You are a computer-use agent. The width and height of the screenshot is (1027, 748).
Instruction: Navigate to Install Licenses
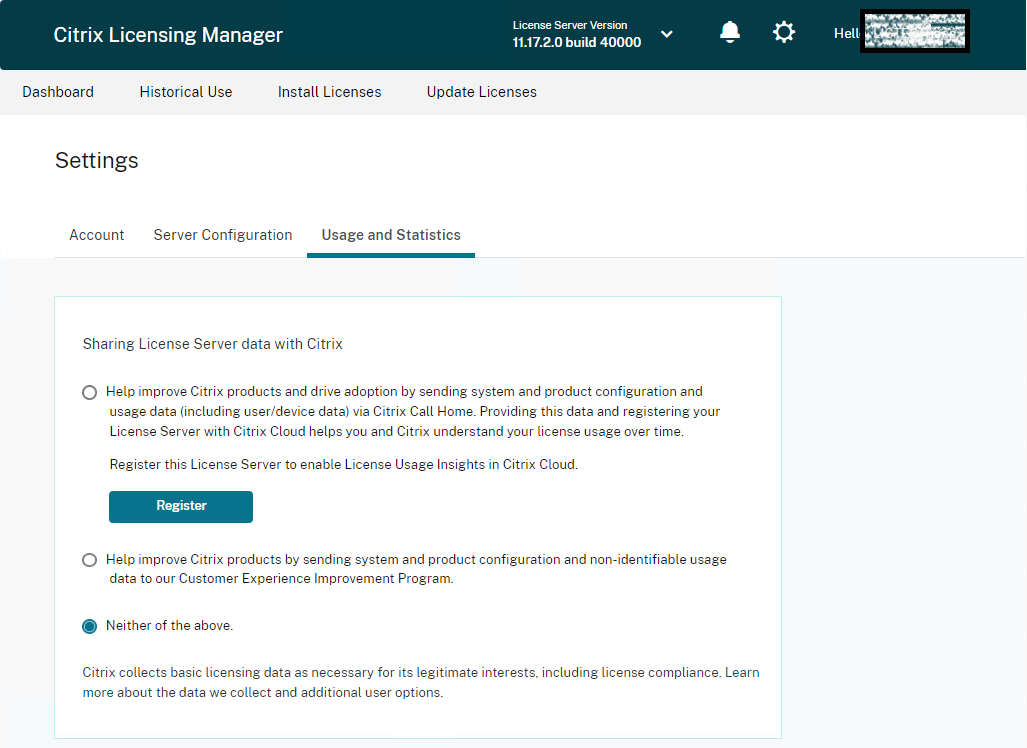click(x=329, y=92)
